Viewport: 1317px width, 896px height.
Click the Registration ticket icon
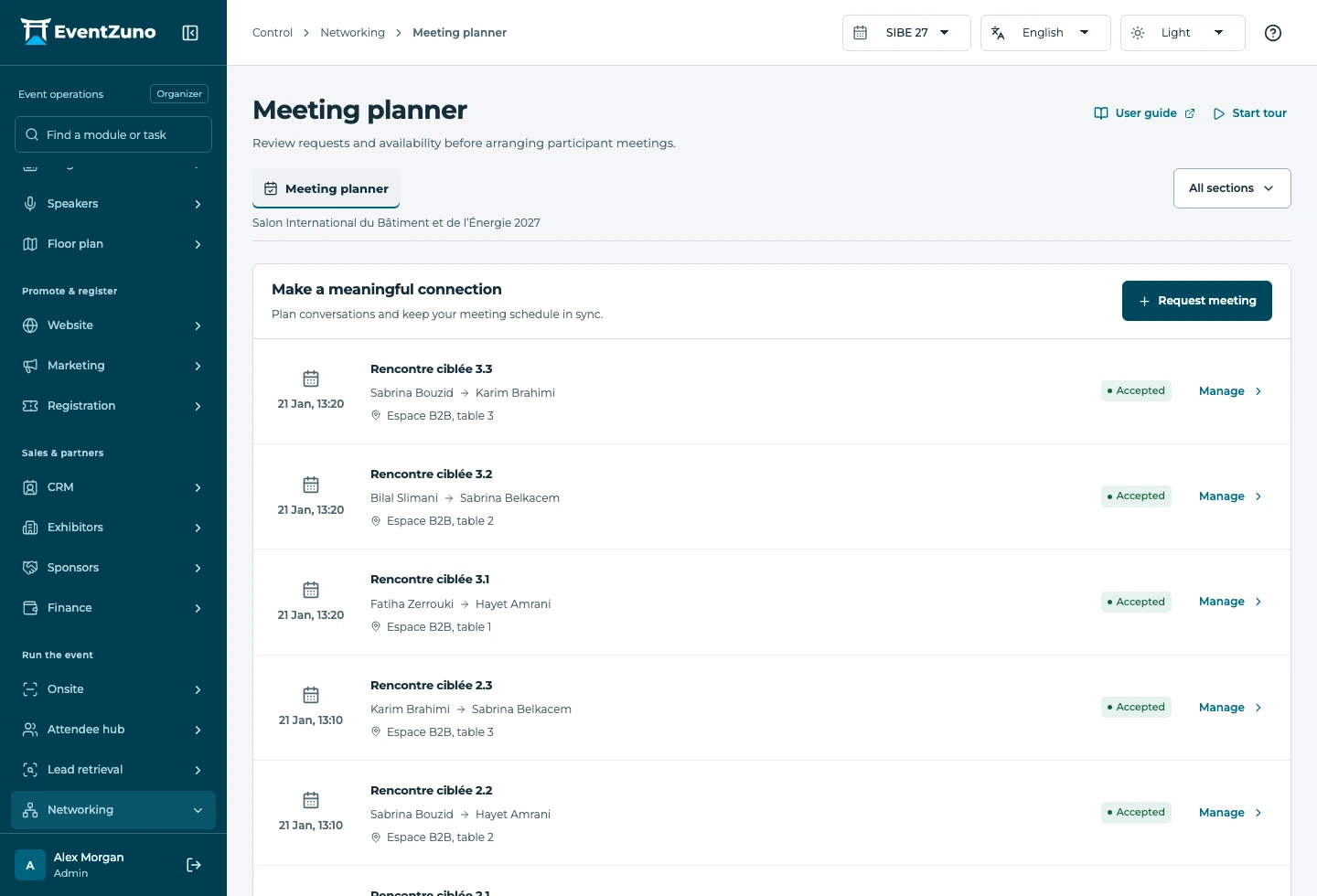(30, 406)
